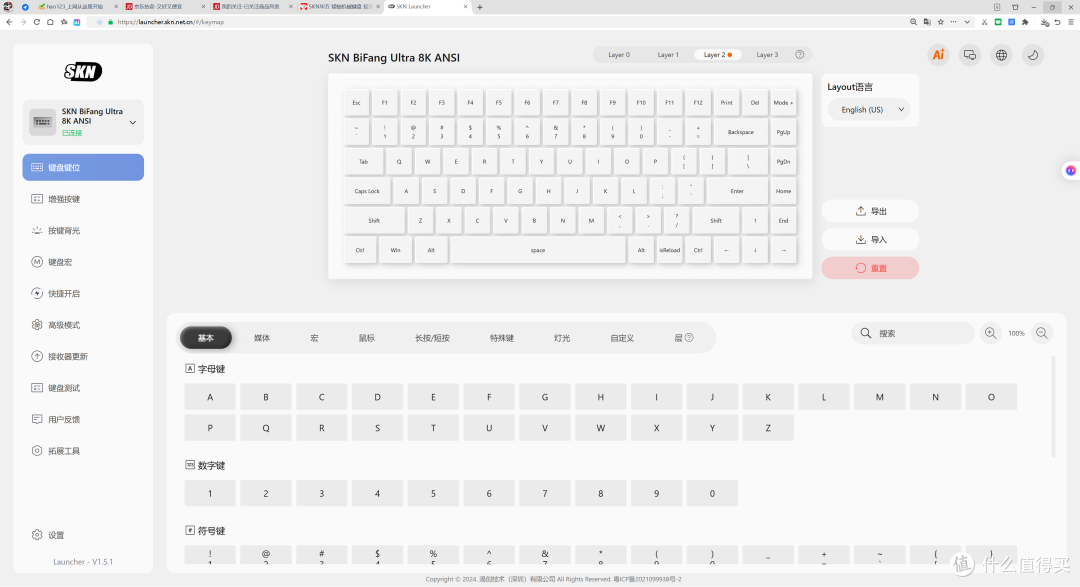The height and width of the screenshot is (587, 1080).
Task: Click the zoom-out magnifier icon
Action: [x=1042, y=333]
